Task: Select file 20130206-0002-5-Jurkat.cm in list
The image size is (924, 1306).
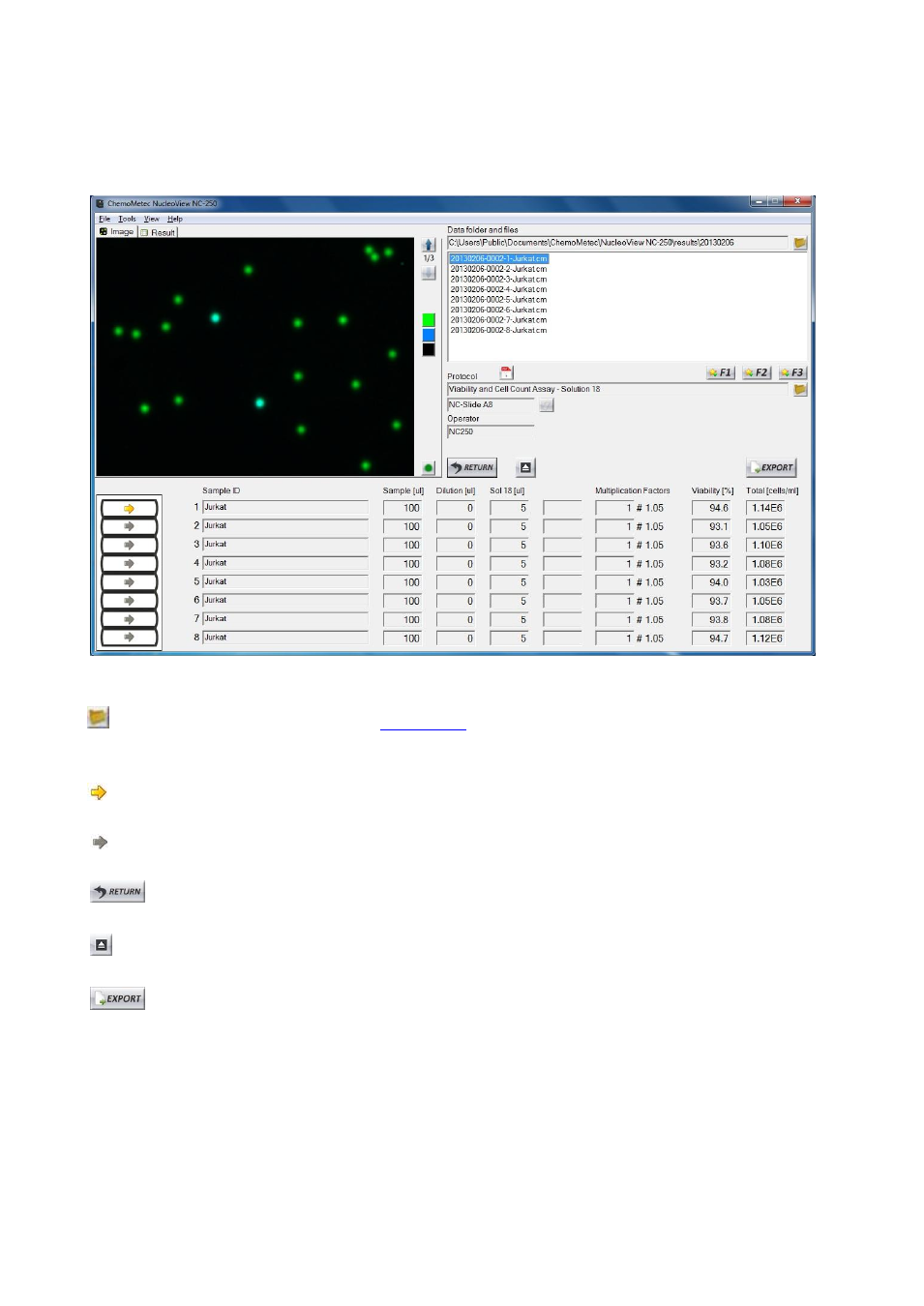Action: (498, 300)
